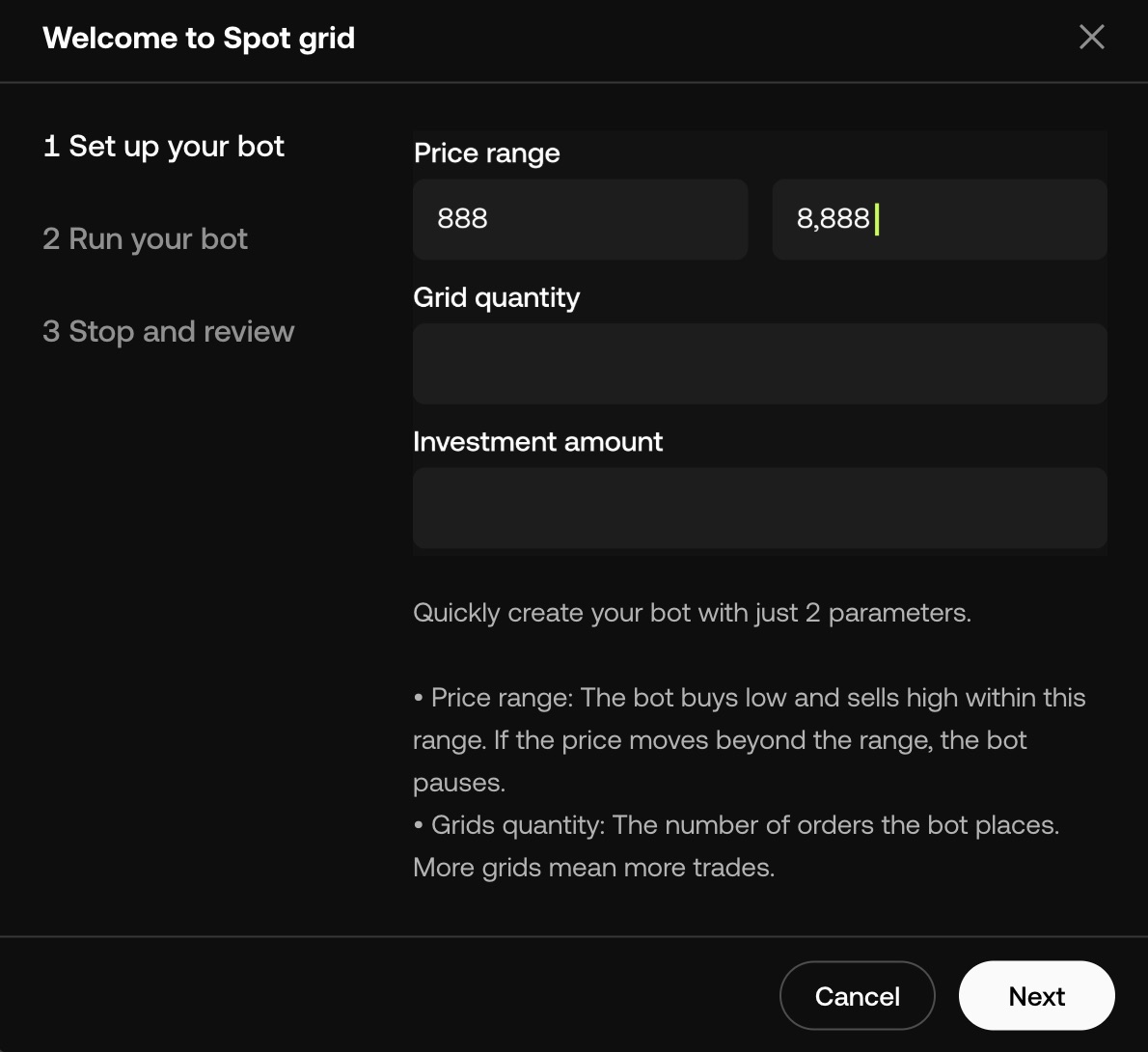Click the Grid quantity field label
Viewport: 1148px width, 1052px height.
click(x=496, y=297)
